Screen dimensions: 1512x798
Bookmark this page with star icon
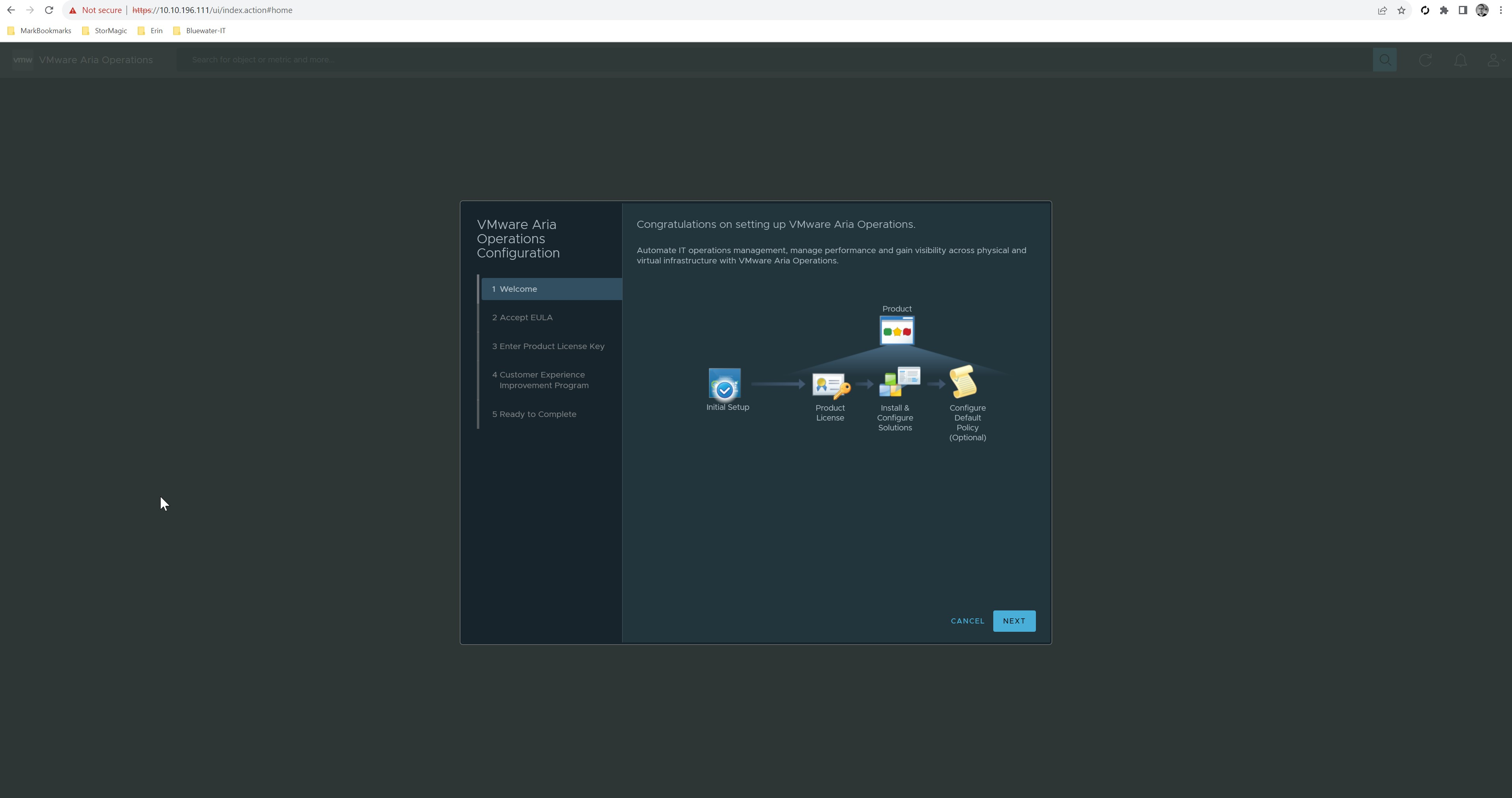pos(1401,10)
